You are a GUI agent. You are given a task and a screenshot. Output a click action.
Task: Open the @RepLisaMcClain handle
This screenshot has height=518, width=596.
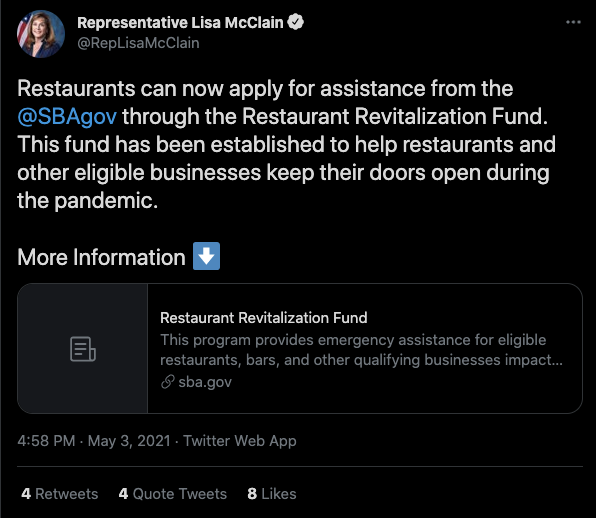point(138,43)
